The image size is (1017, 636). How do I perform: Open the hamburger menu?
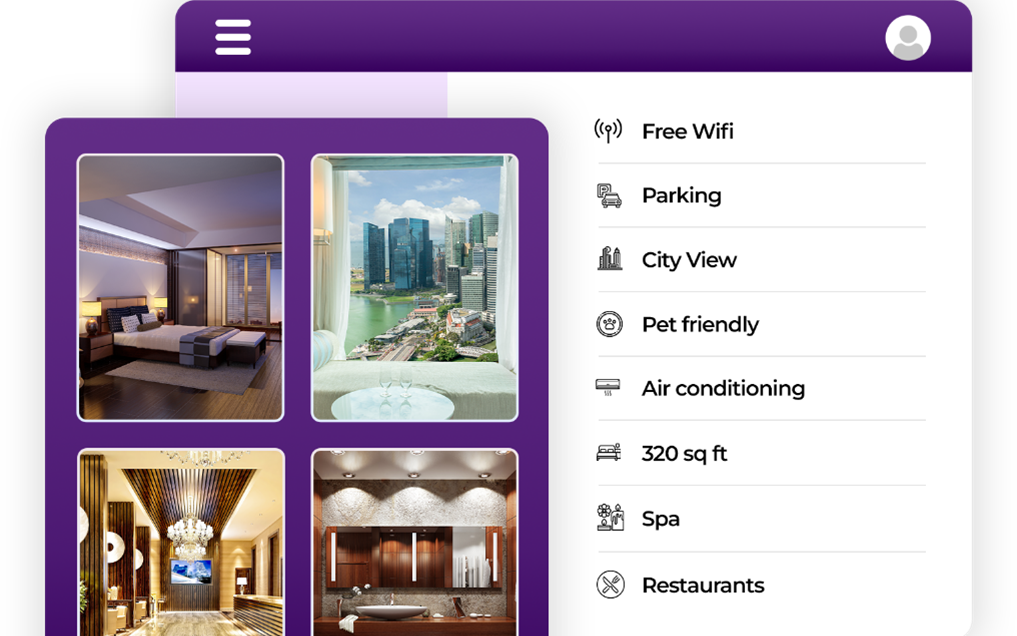(233, 37)
